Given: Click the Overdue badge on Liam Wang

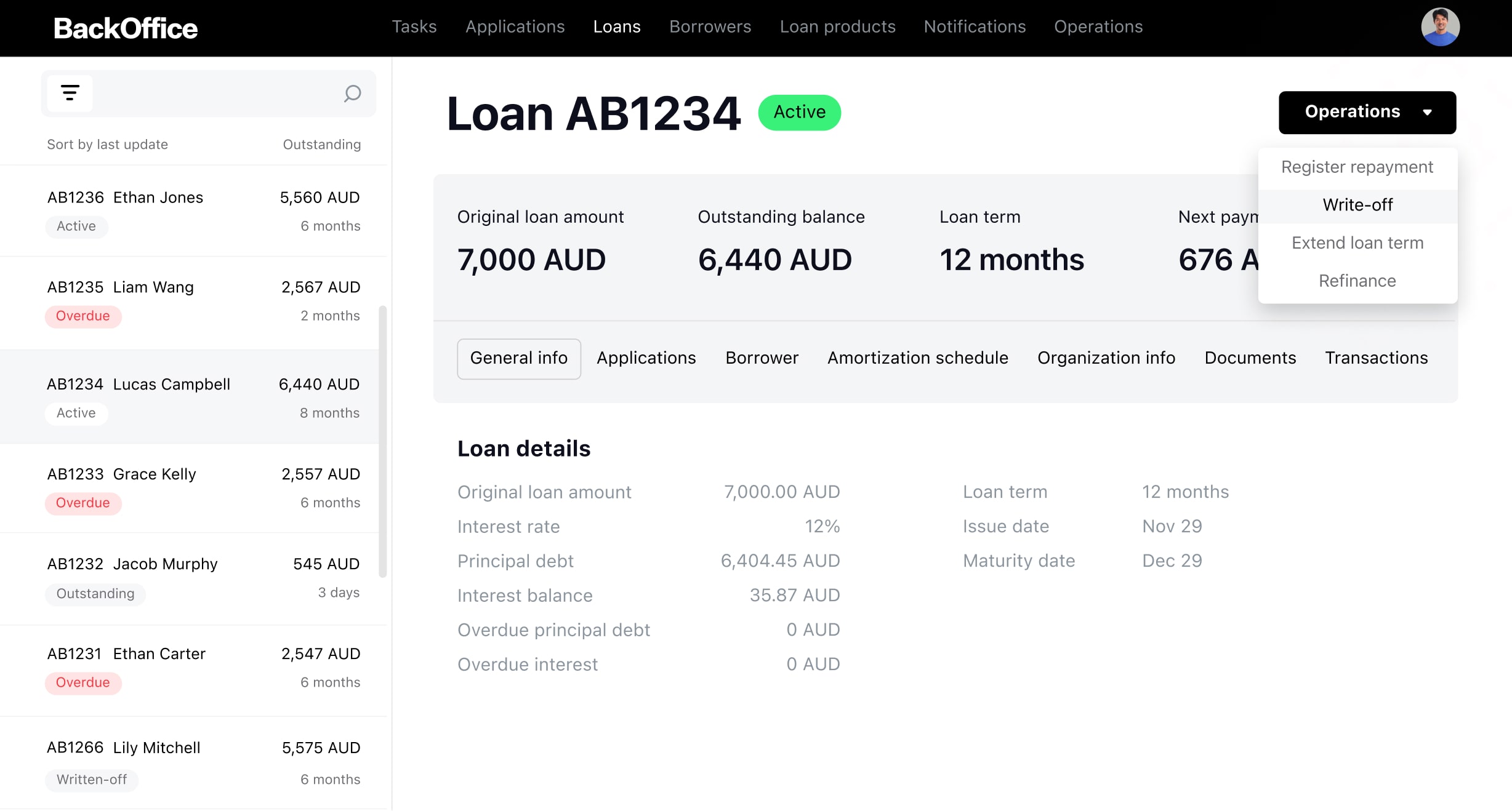Looking at the screenshot, I should coord(82,316).
